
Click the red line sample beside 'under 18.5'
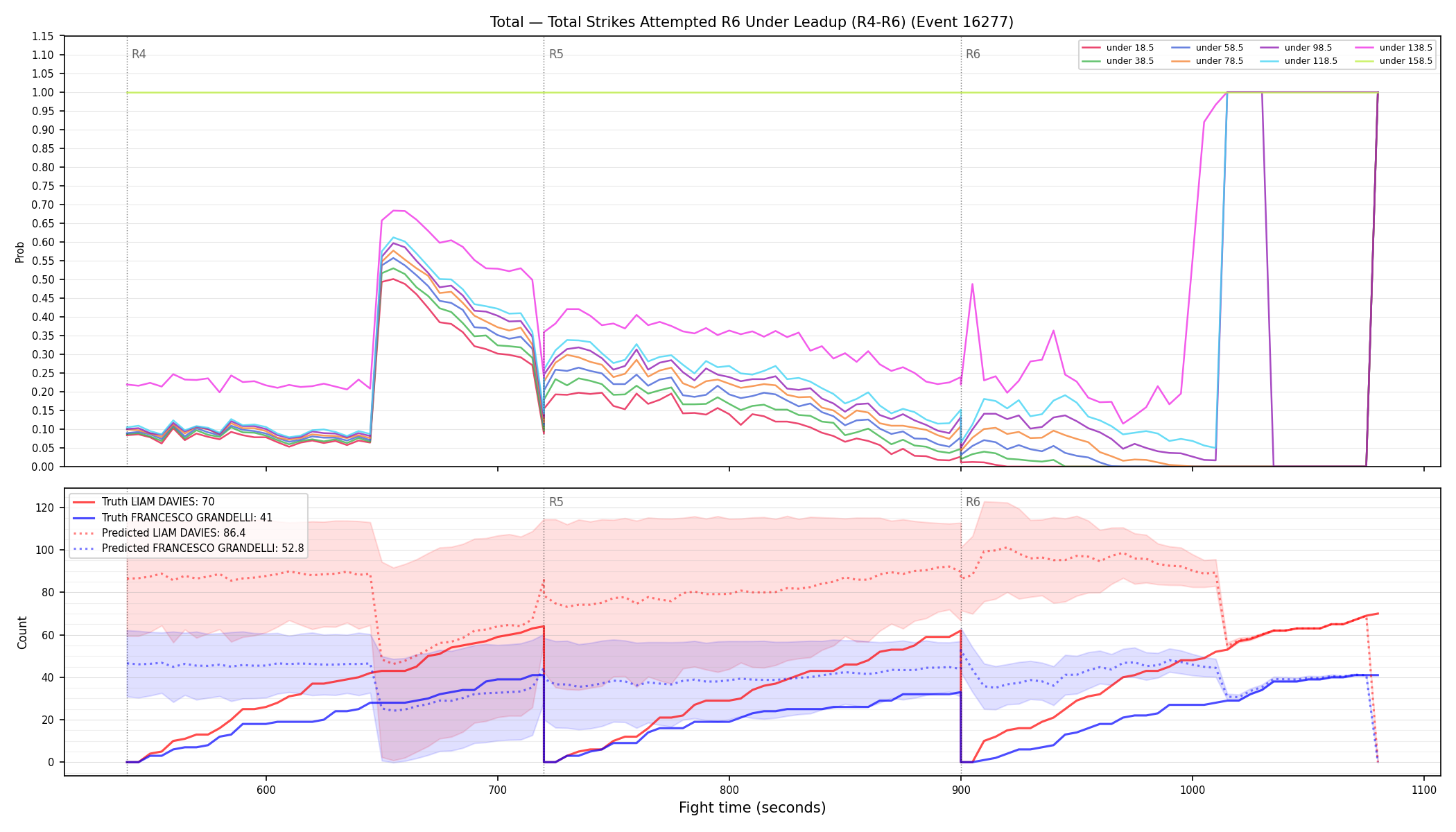tap(1091, 48)
